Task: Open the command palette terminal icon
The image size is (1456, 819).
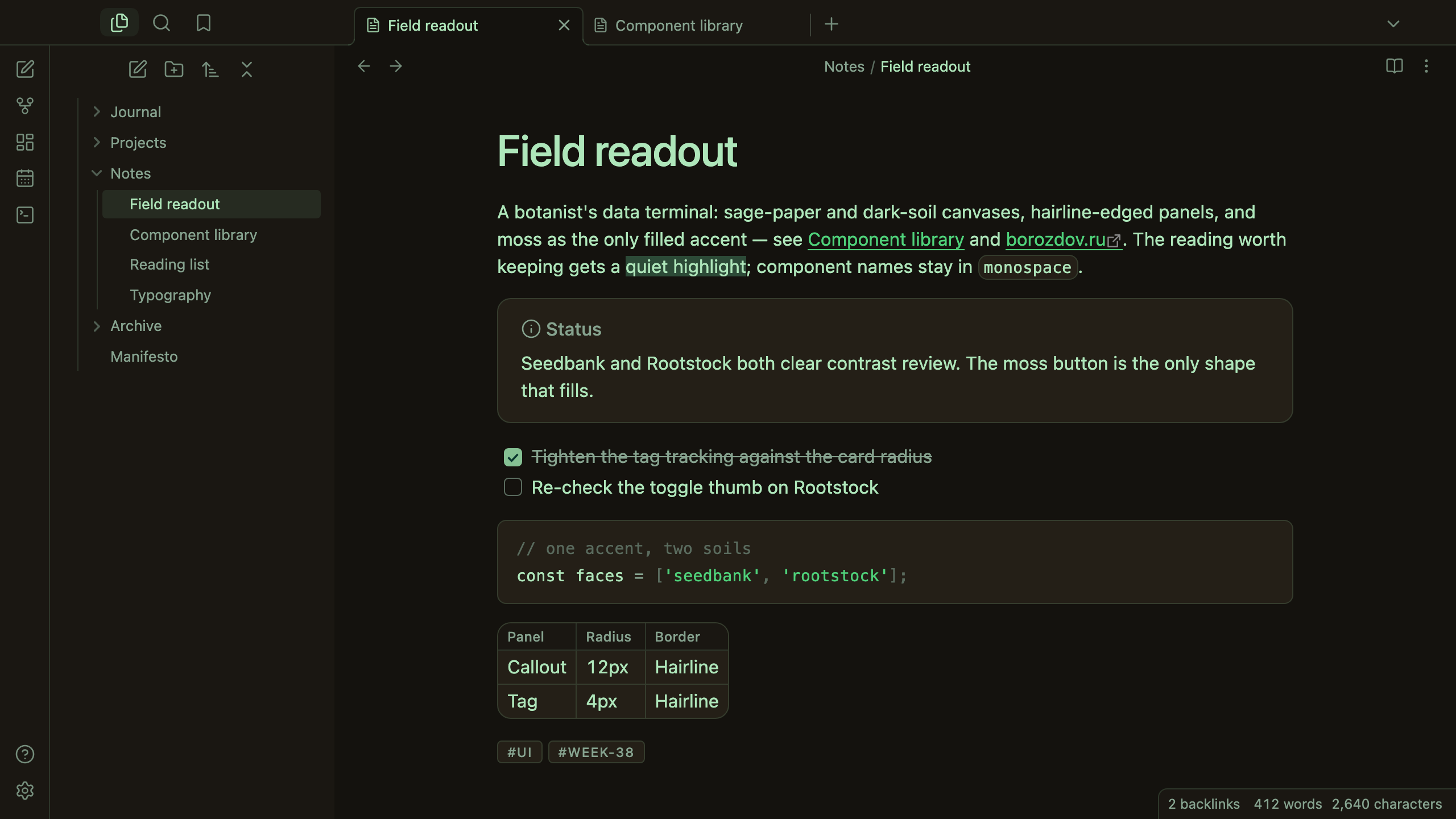Action: (25, 215)
